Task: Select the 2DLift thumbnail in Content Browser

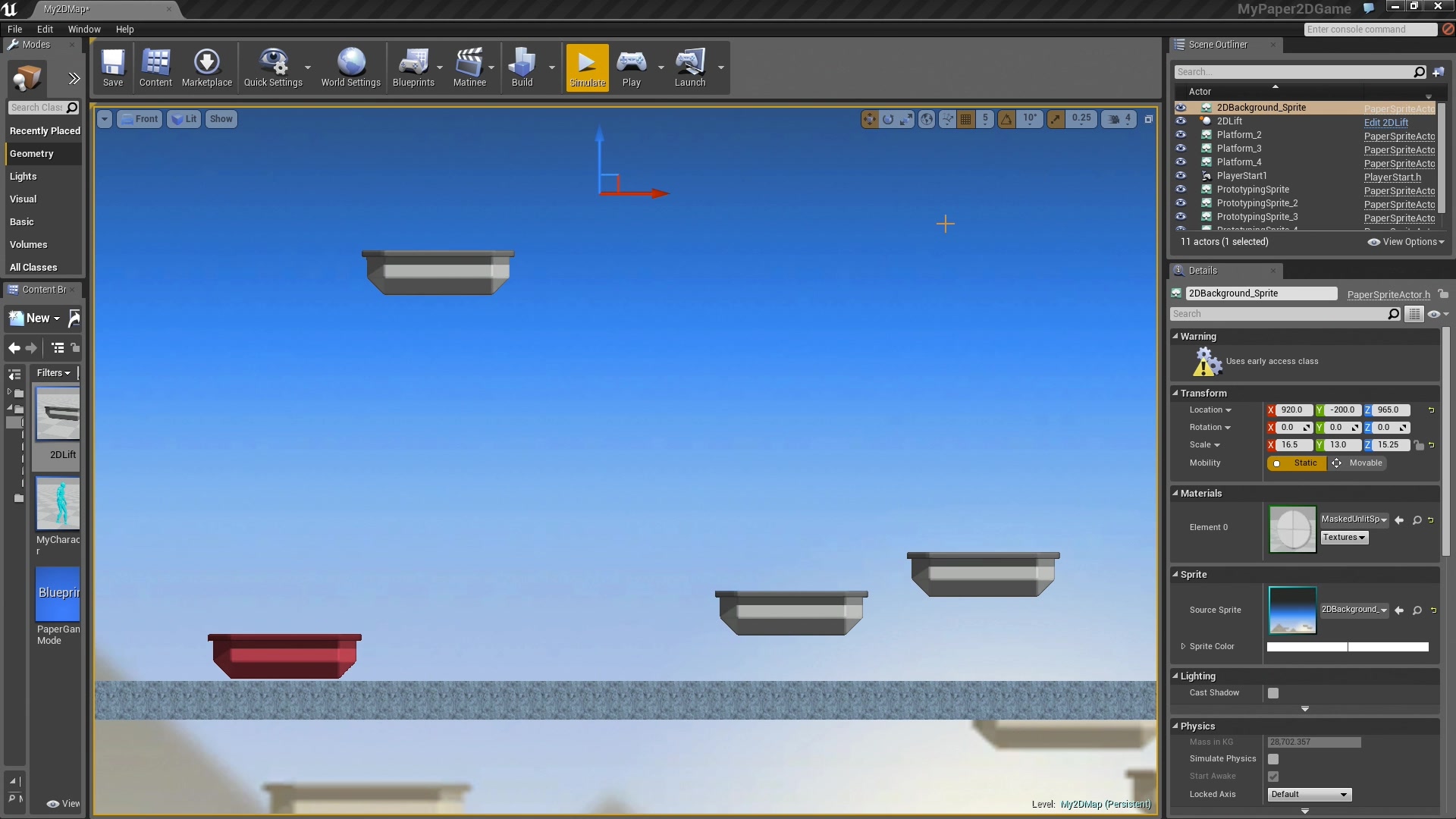Action: pyautogui.click(x=58, y=415)
